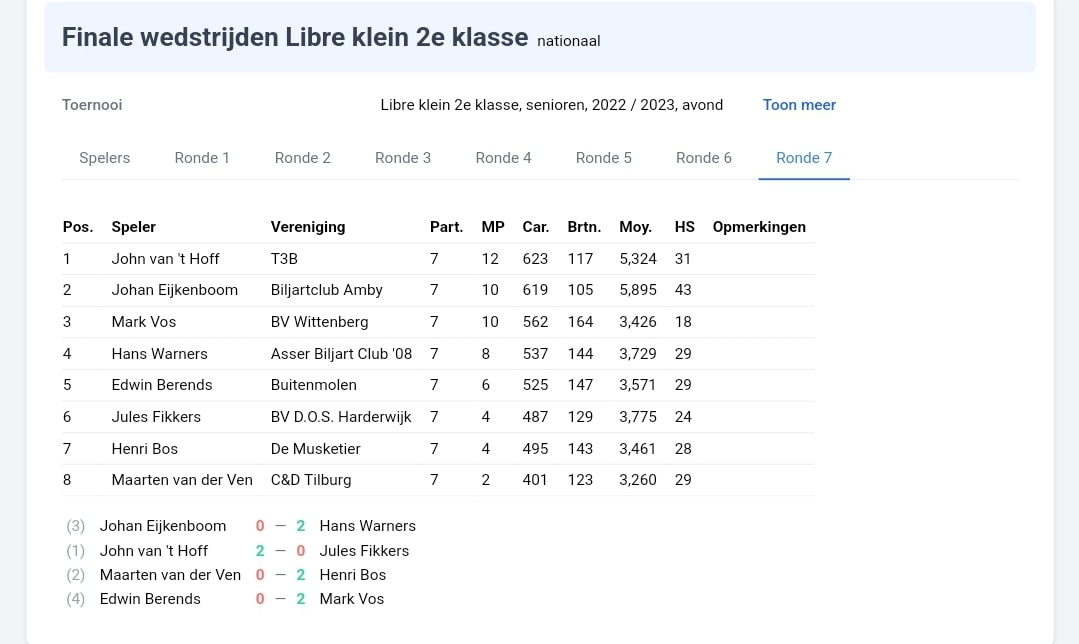The image size is (1079, 644).
Task: Open player John van 't Hoff in standings
Action: coord(165,259)
